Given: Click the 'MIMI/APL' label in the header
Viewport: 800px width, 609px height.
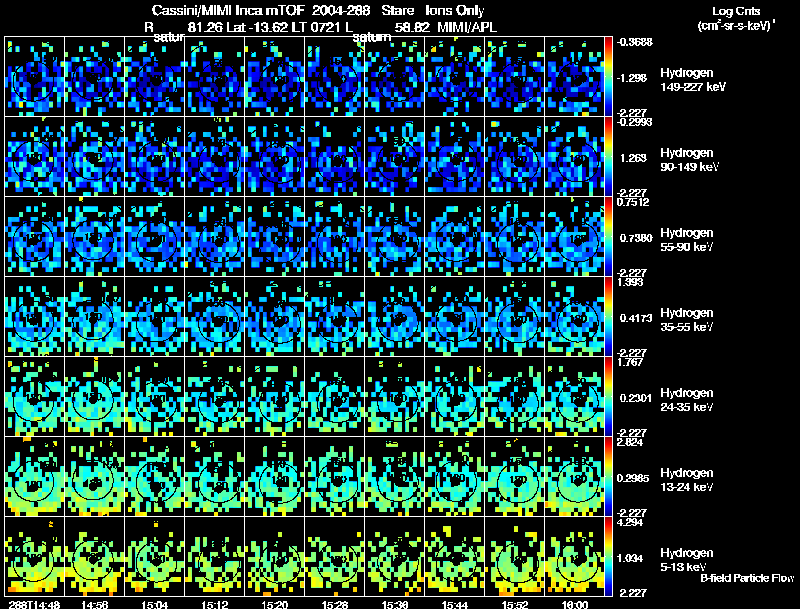Looking at the screenshot, I should click(x=466, y=27).
